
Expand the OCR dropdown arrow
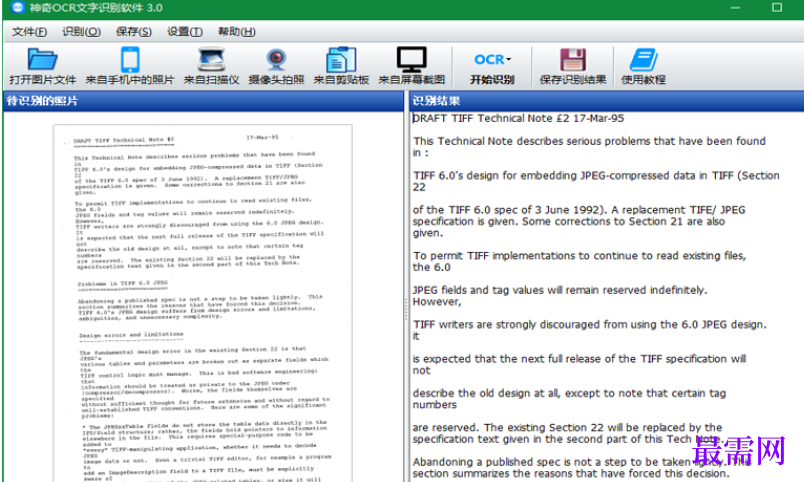pyautogui.click(x=509, y=59)
